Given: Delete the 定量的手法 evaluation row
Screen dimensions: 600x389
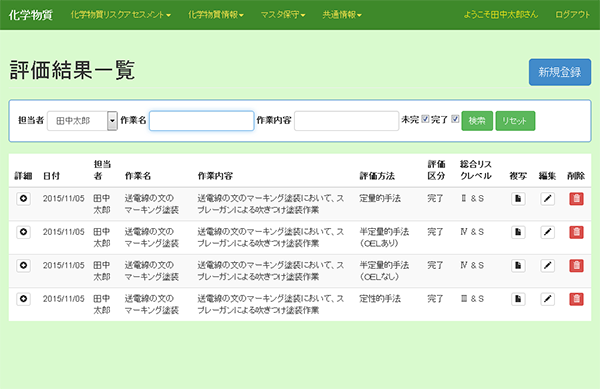Looking at the screenshot, I should pos(576,199).
